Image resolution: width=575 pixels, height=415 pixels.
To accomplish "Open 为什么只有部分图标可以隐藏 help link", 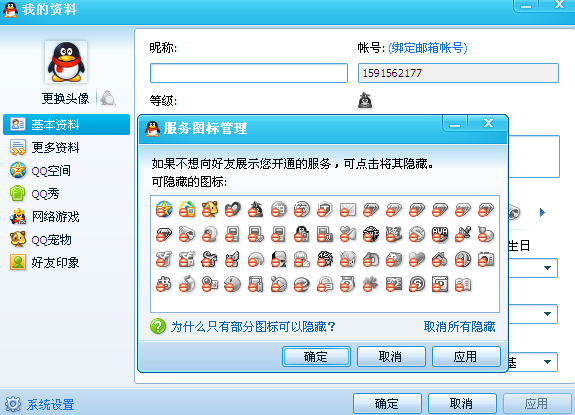I will pyautogui.click(x=253, y=326).
